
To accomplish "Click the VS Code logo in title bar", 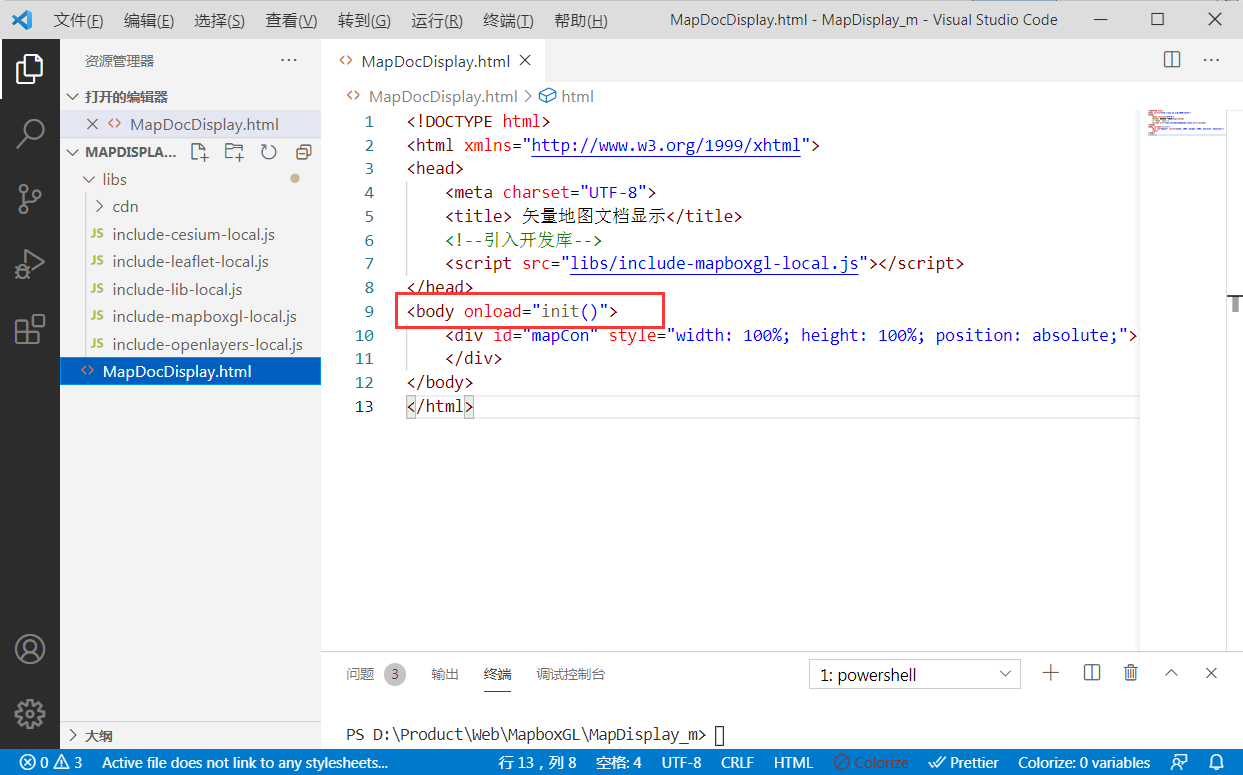I will pyautogui.click(x=22, y=20).
